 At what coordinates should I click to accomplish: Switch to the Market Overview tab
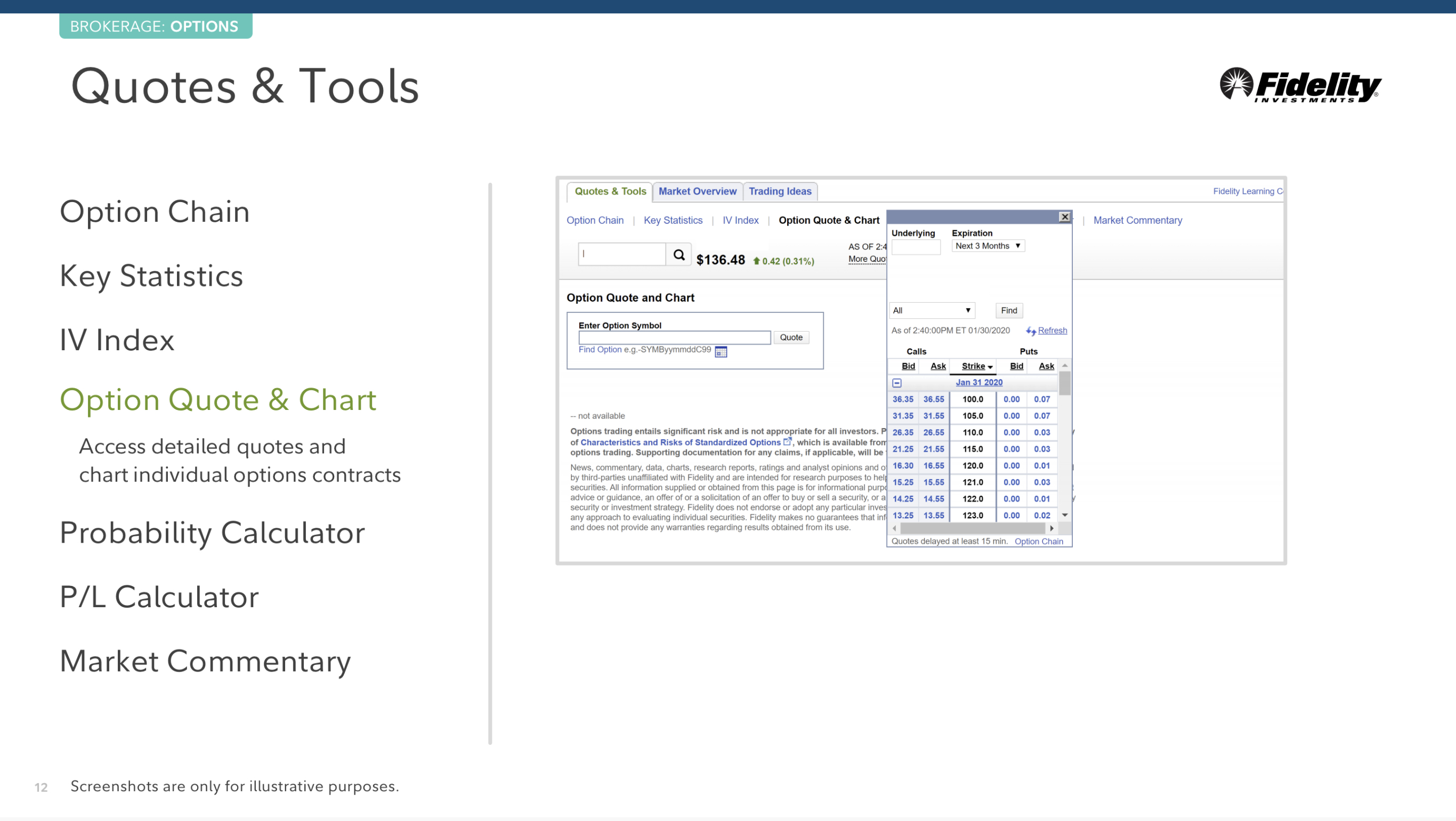click(x=697, y=192)
